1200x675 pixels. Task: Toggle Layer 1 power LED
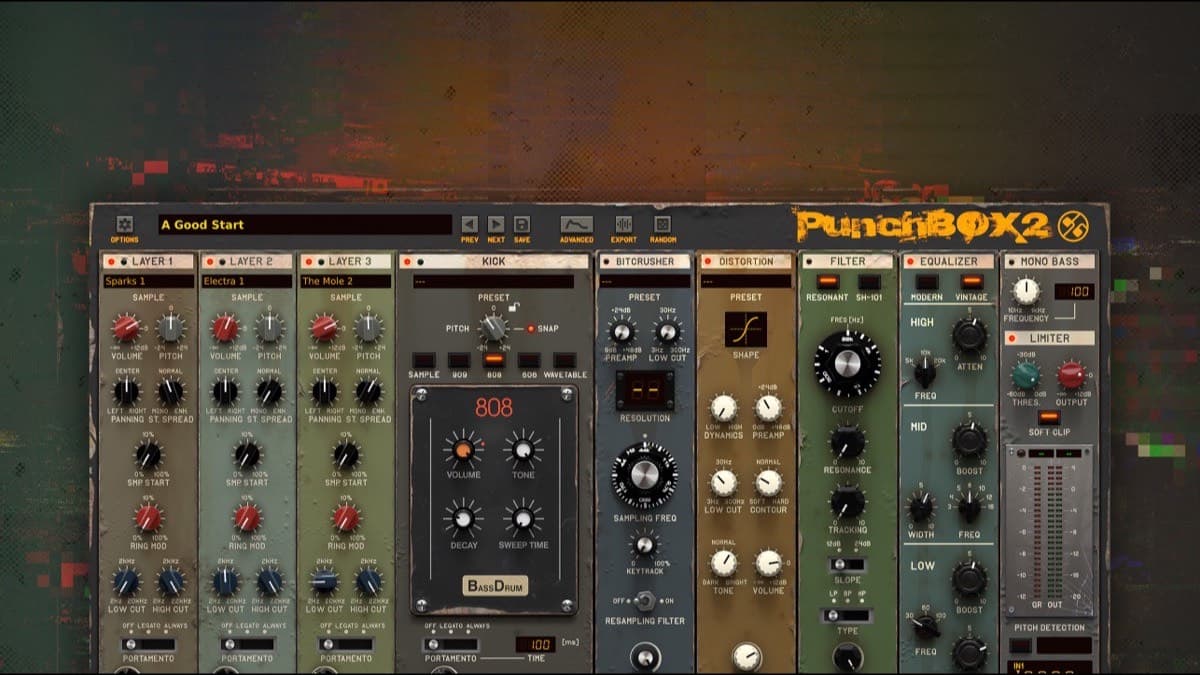[x=109, y=262]
